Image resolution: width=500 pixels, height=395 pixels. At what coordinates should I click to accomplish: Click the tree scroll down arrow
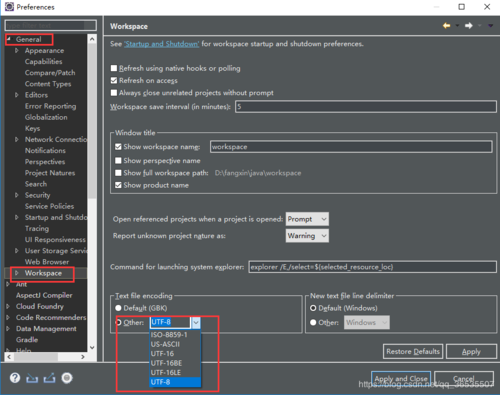pos(92,347)
